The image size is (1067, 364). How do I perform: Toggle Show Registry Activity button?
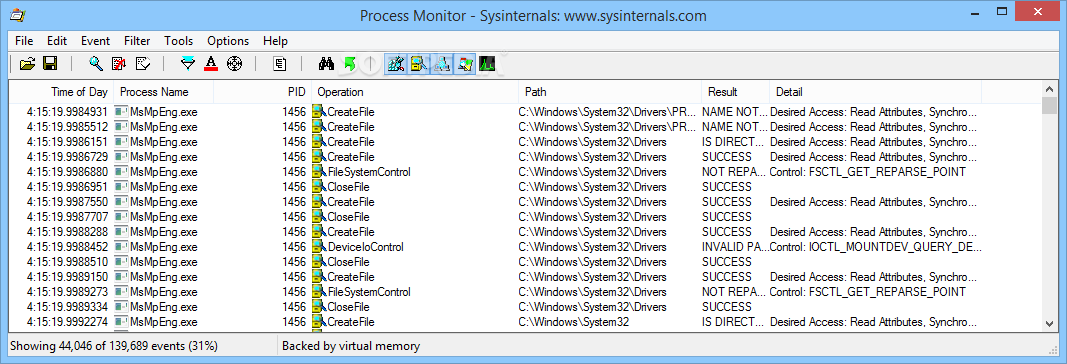(x=395, y=64)
